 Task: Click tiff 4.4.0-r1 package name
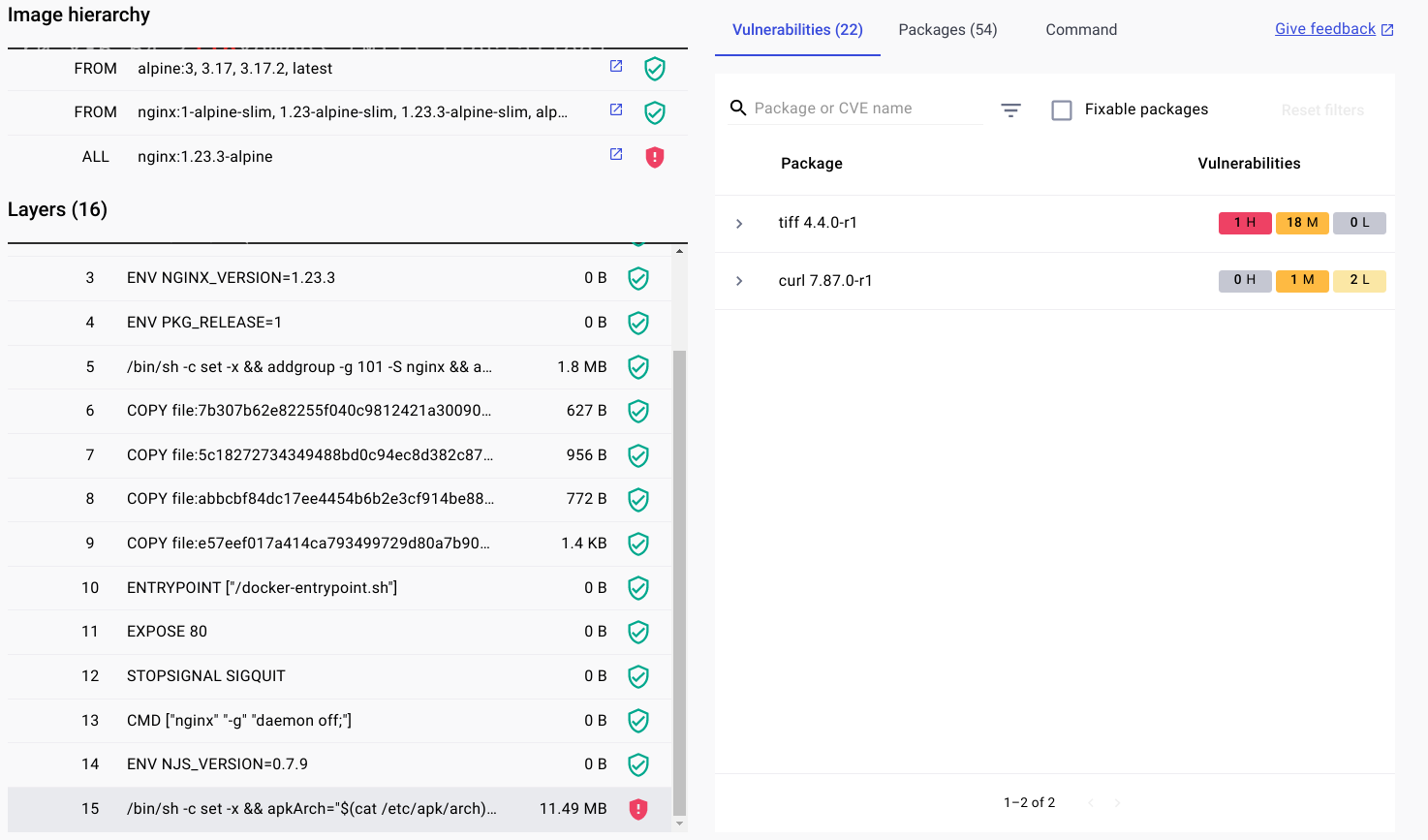[x=818, y=223]
